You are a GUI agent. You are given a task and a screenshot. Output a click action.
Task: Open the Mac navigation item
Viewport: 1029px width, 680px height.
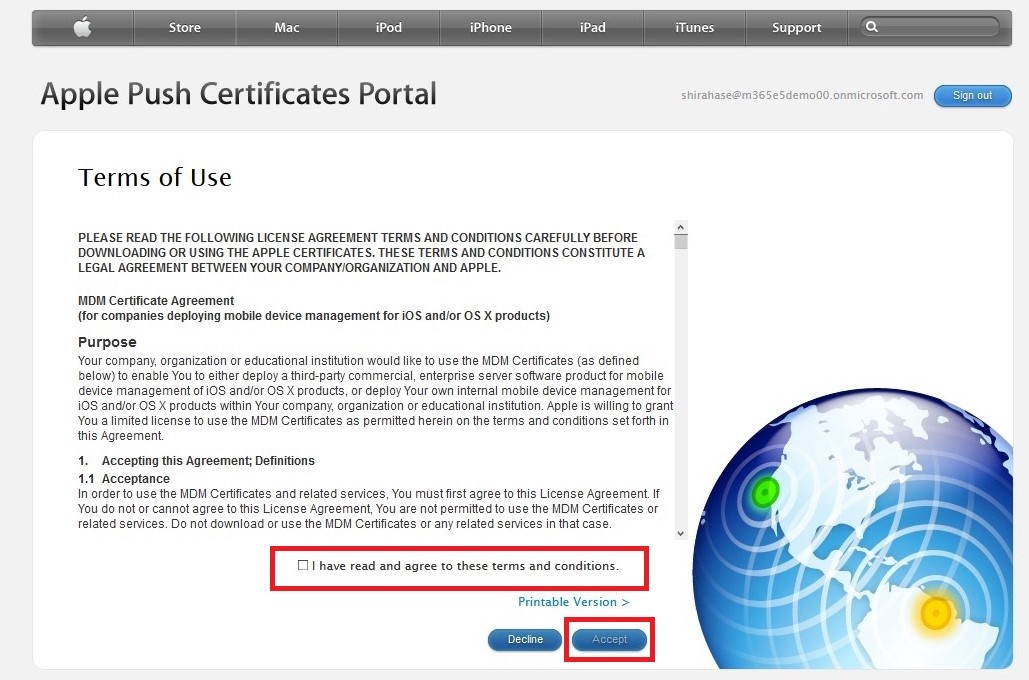287,28
